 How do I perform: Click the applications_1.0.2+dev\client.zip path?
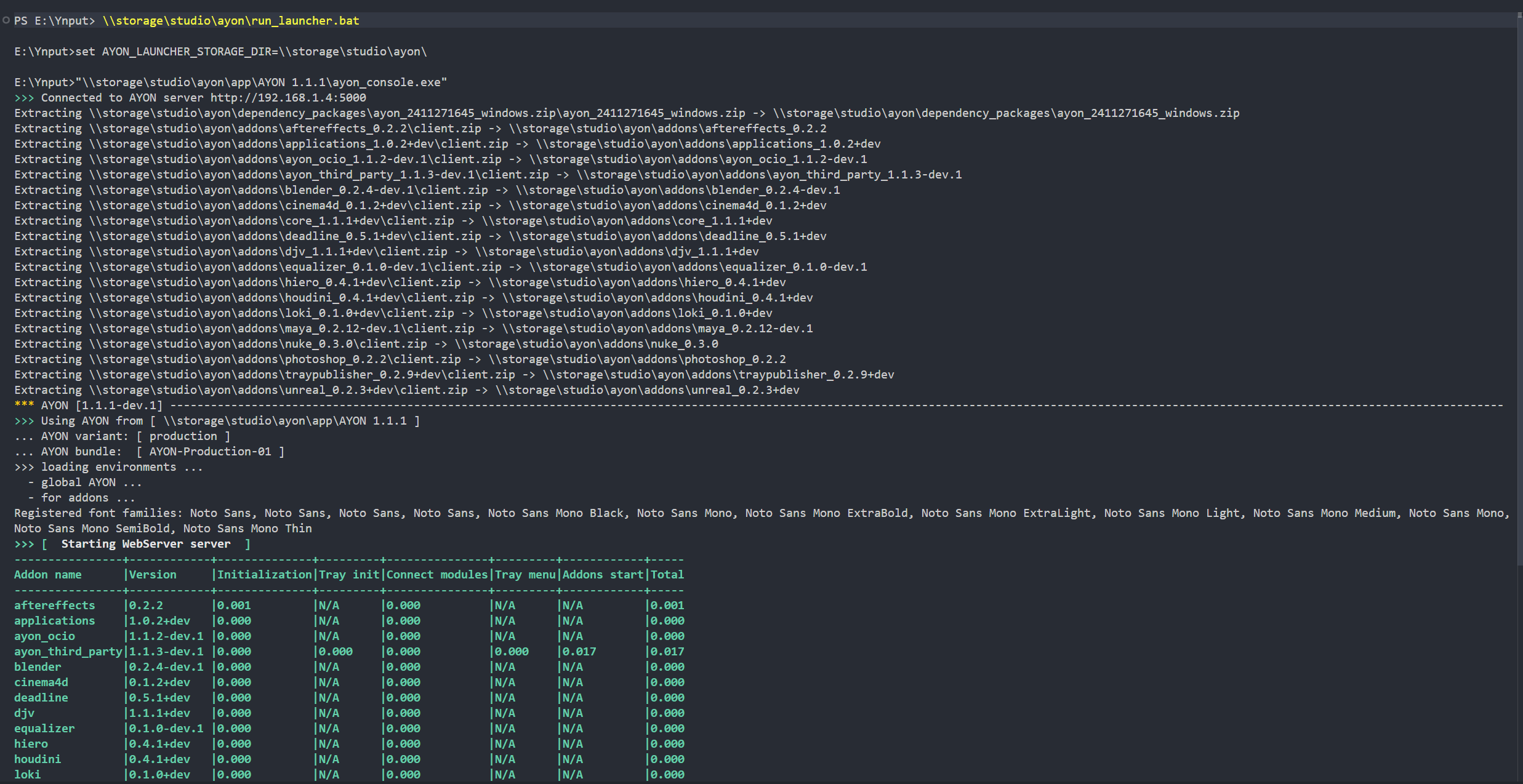click(x=299, y=143)
